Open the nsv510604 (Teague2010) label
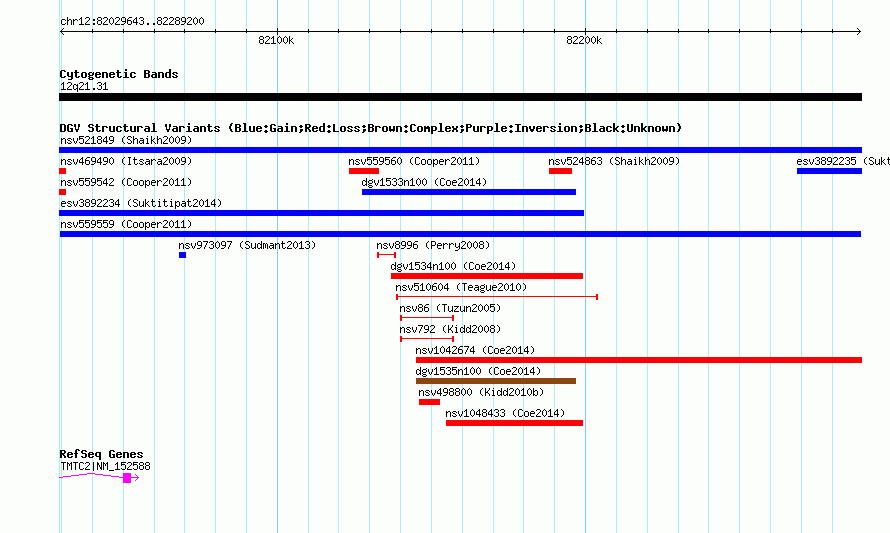 pos(461,287)
